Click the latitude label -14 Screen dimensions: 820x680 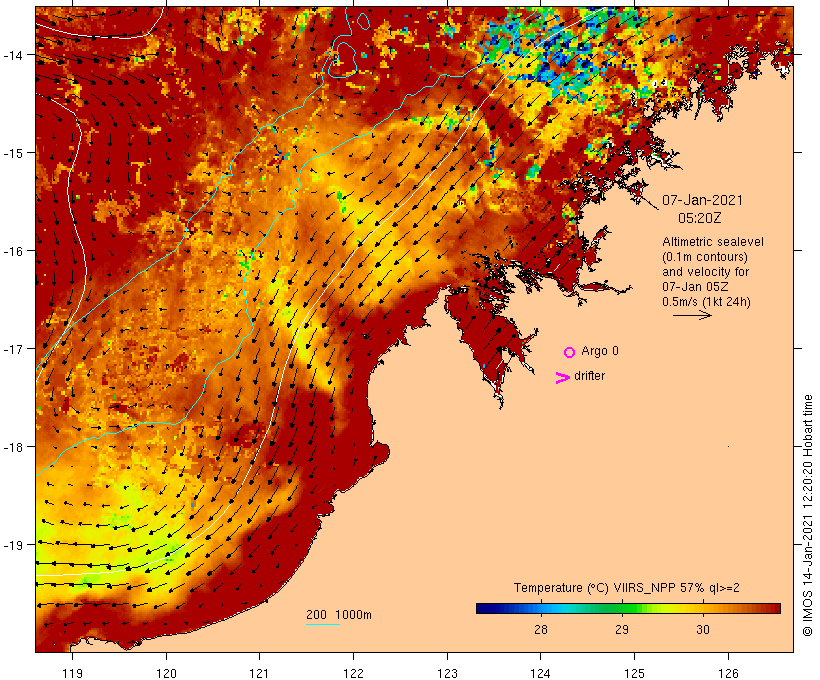coord(13,55)
